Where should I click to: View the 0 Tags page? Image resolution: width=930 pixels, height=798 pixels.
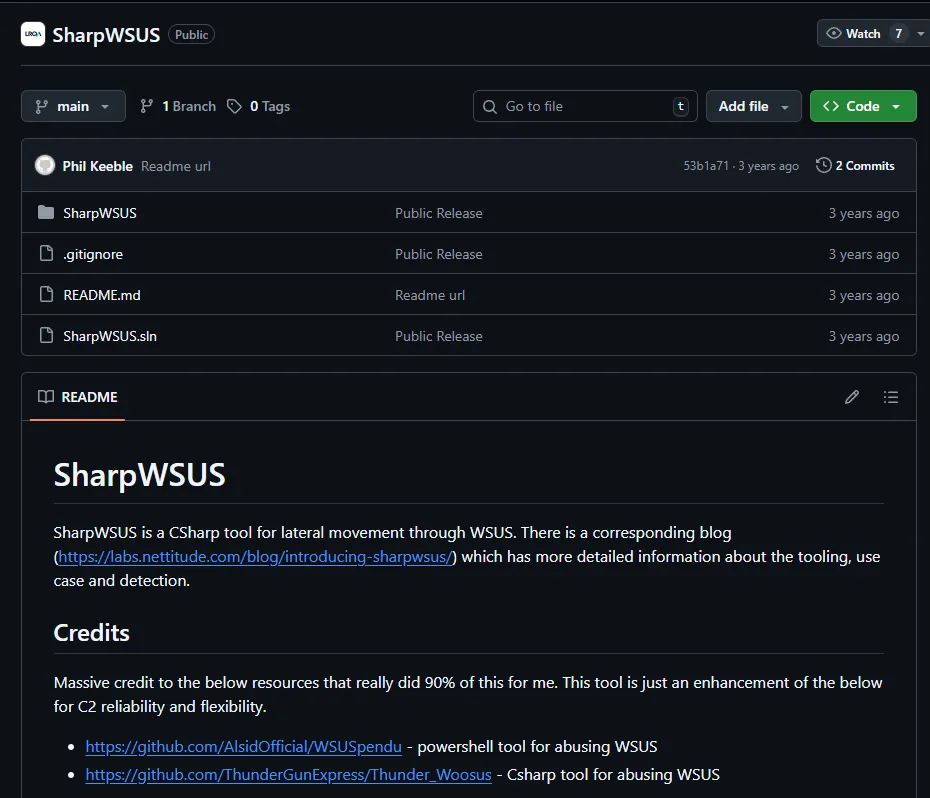pos(259,106)
